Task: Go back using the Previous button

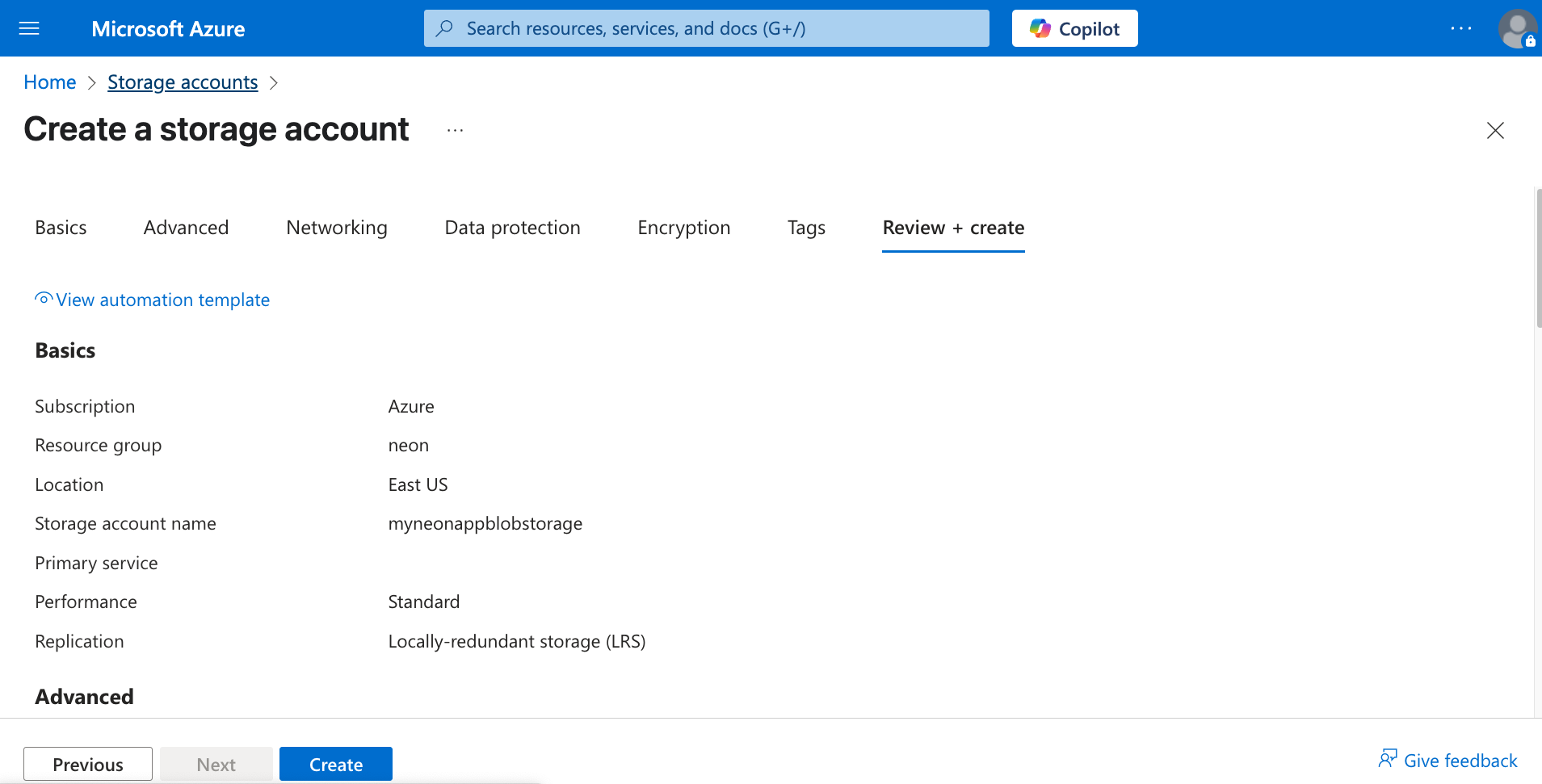Action: pos(87,764)
